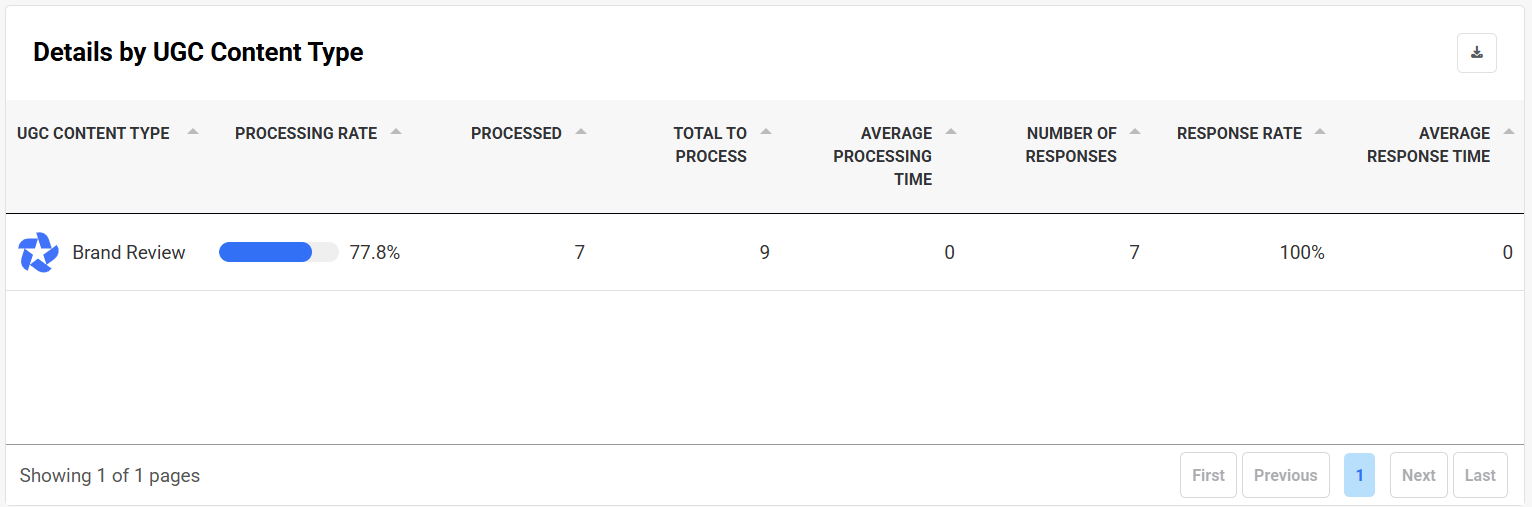Sort by UGC Content Type arrow
1532x507 pixels.
pyautogui.click(x=193, y=131)
